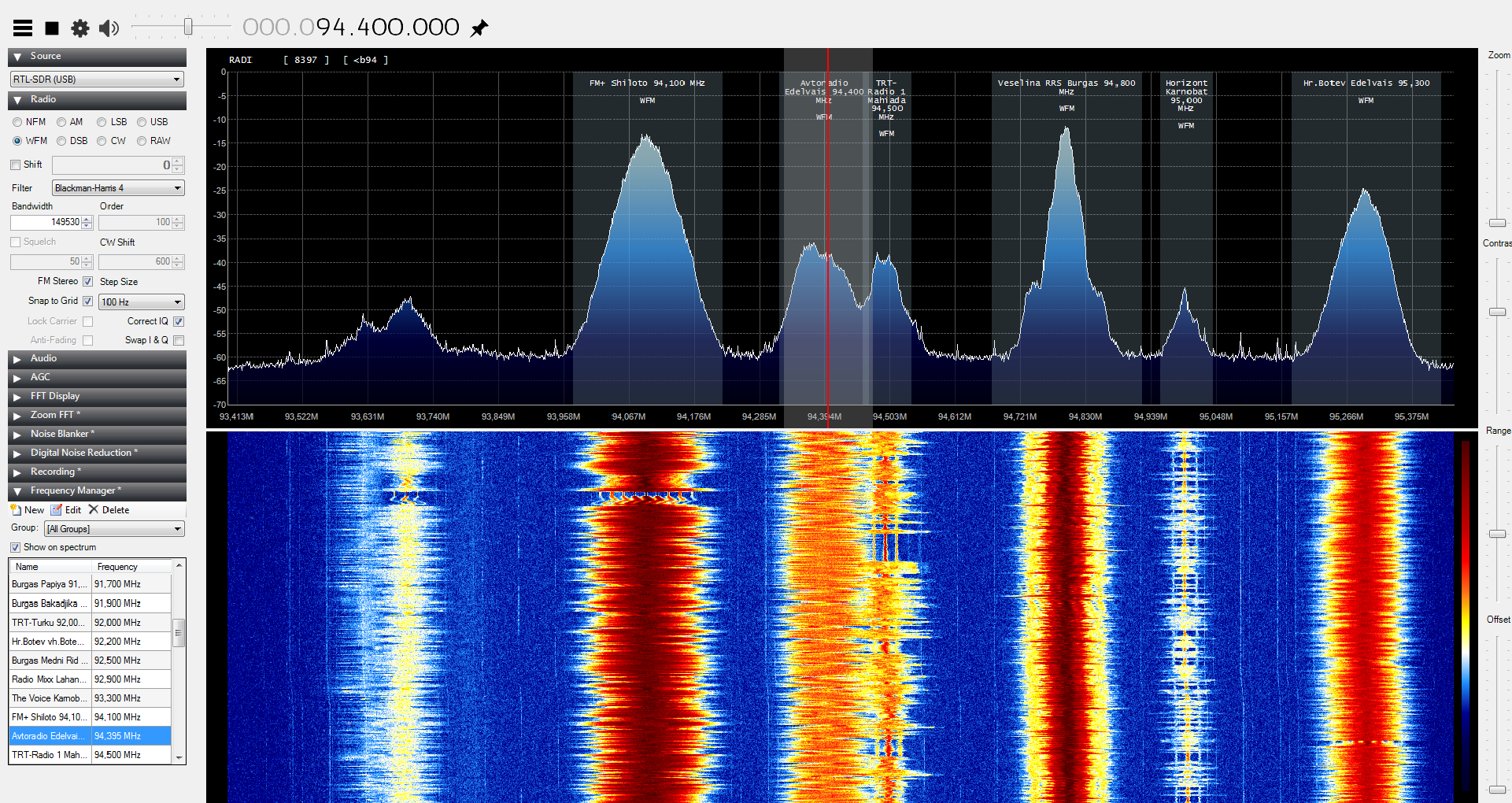Select the RAW mode radio button

(x=142, y=141)
